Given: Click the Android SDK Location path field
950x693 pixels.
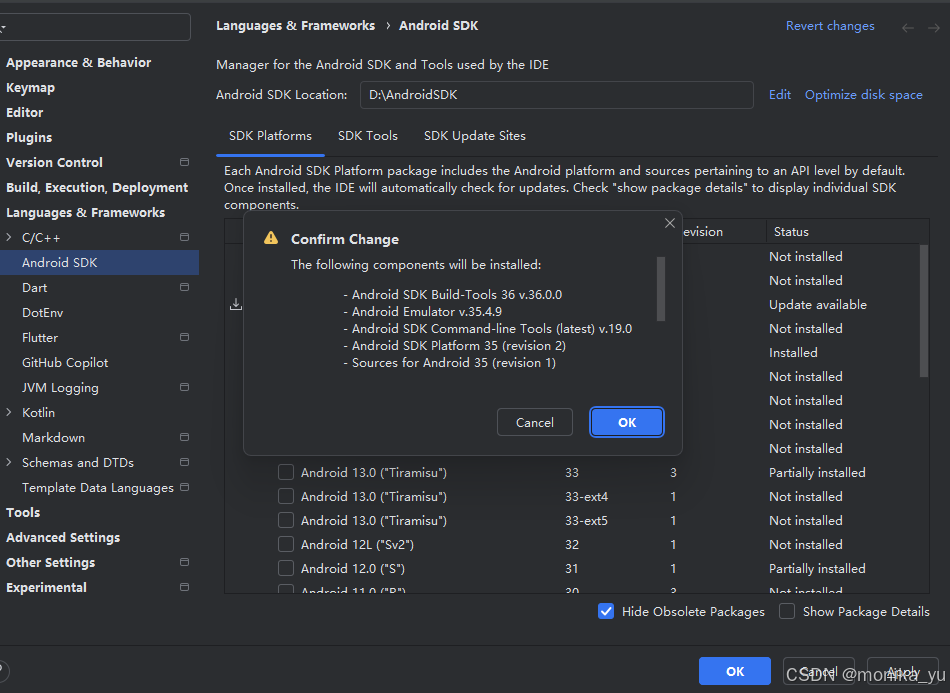Looking at the screenshot, I should [x=557, y=95].
